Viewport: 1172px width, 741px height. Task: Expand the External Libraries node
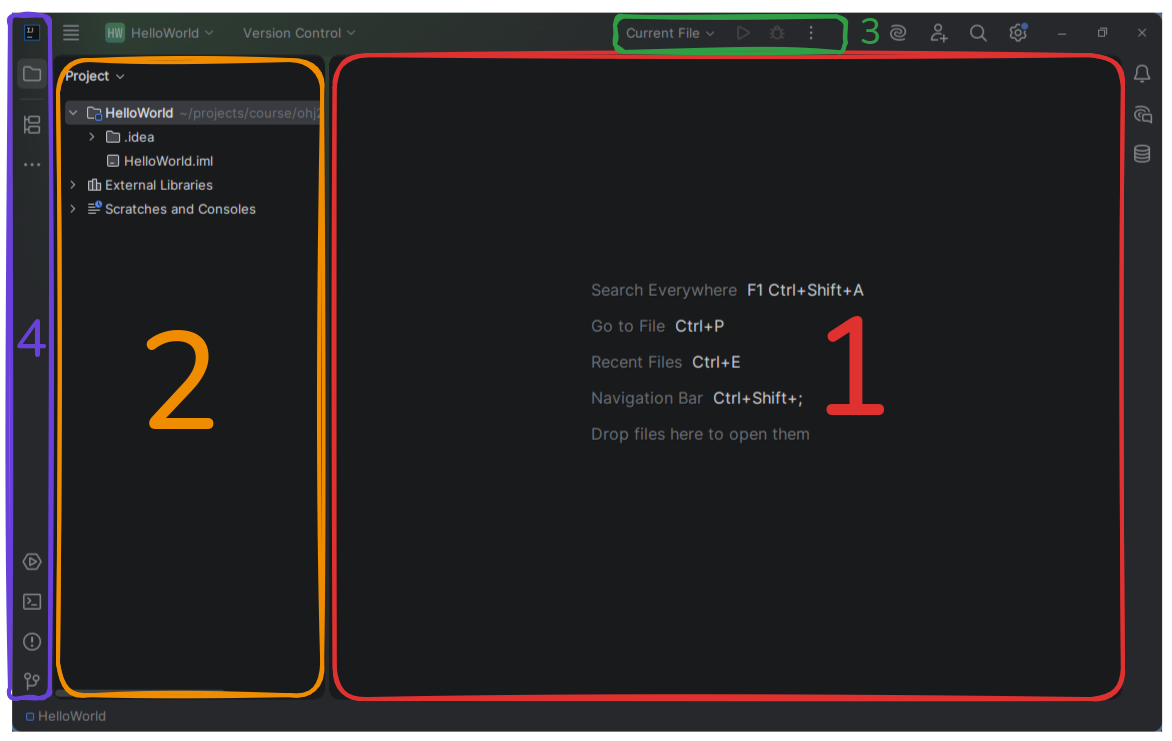pyautogui.click(x=73, y=185)
